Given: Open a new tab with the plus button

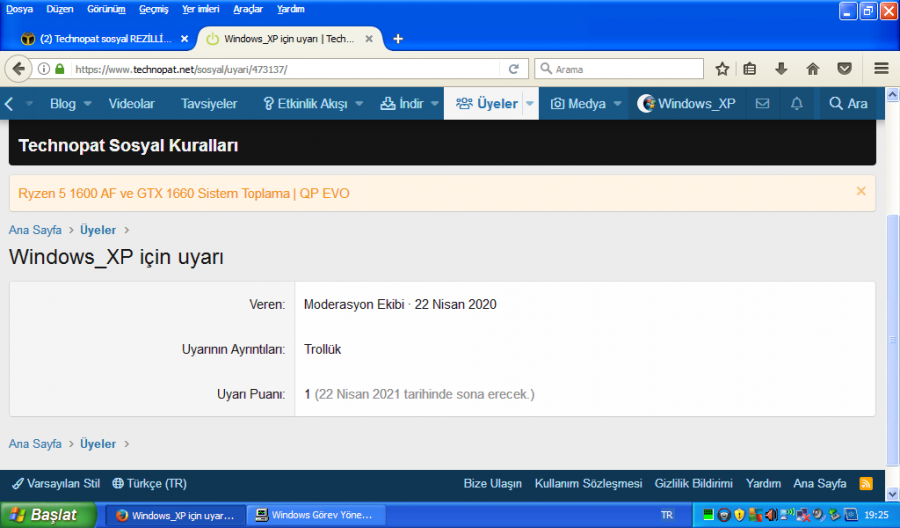Looking at the screenshot, I should (398, 39).
